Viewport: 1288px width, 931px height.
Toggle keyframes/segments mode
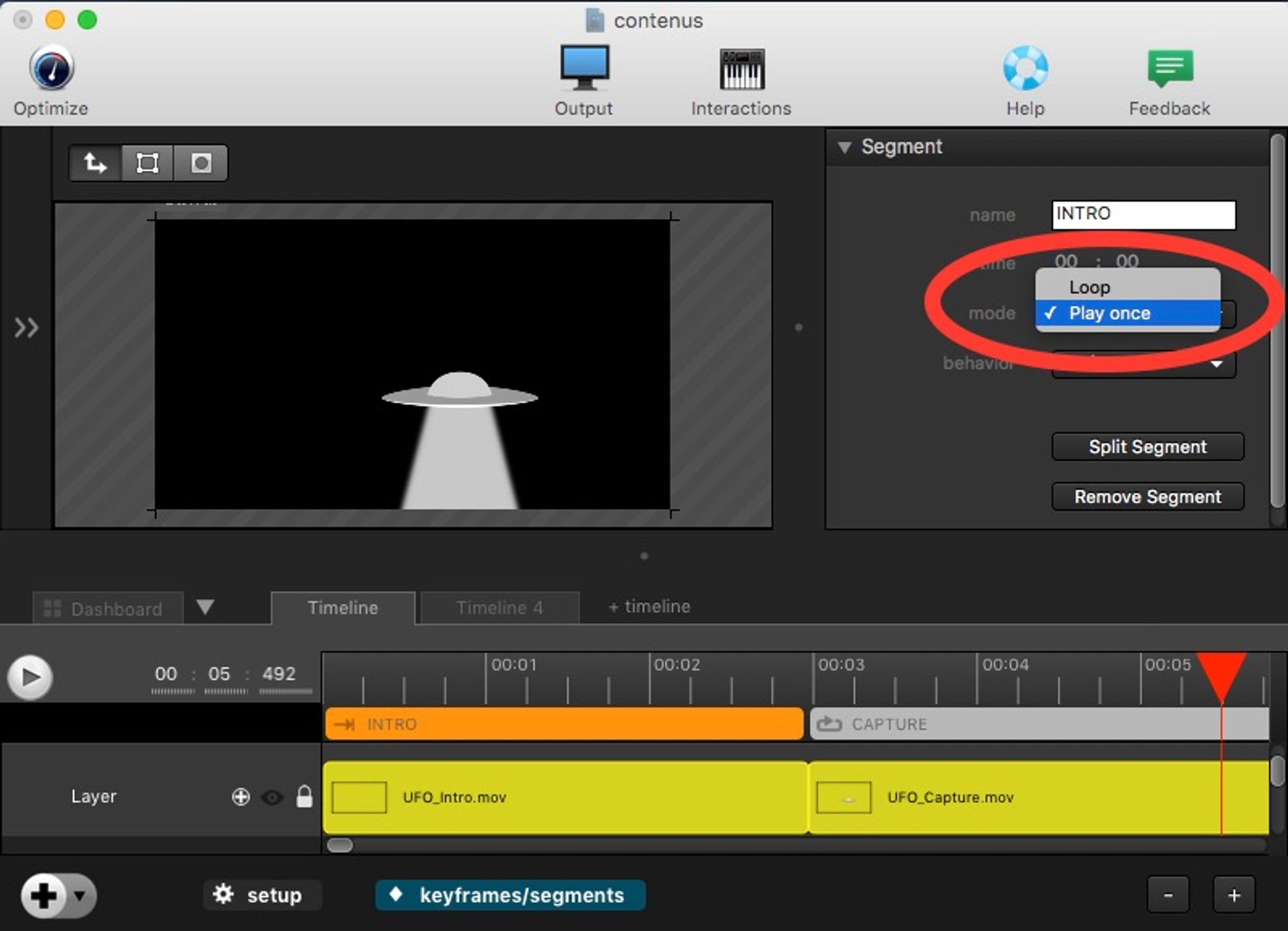tap(510, 895)
